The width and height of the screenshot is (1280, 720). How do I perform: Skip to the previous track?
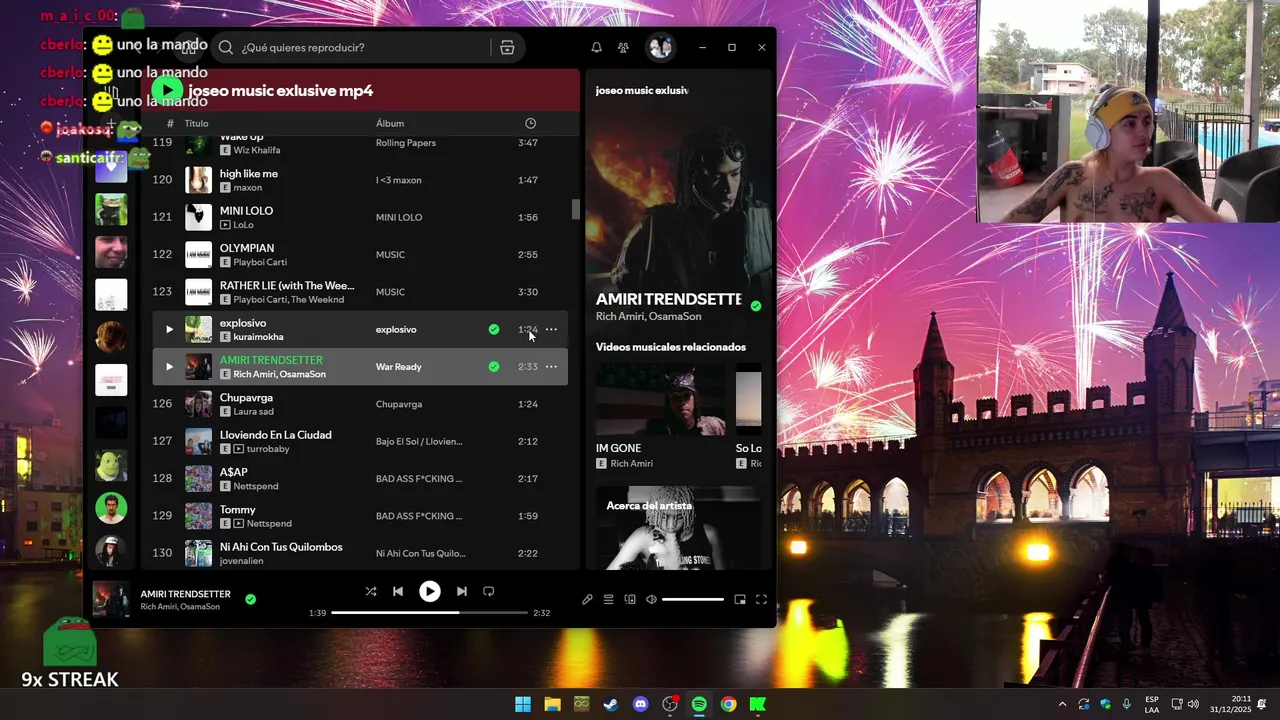point(398,591)
